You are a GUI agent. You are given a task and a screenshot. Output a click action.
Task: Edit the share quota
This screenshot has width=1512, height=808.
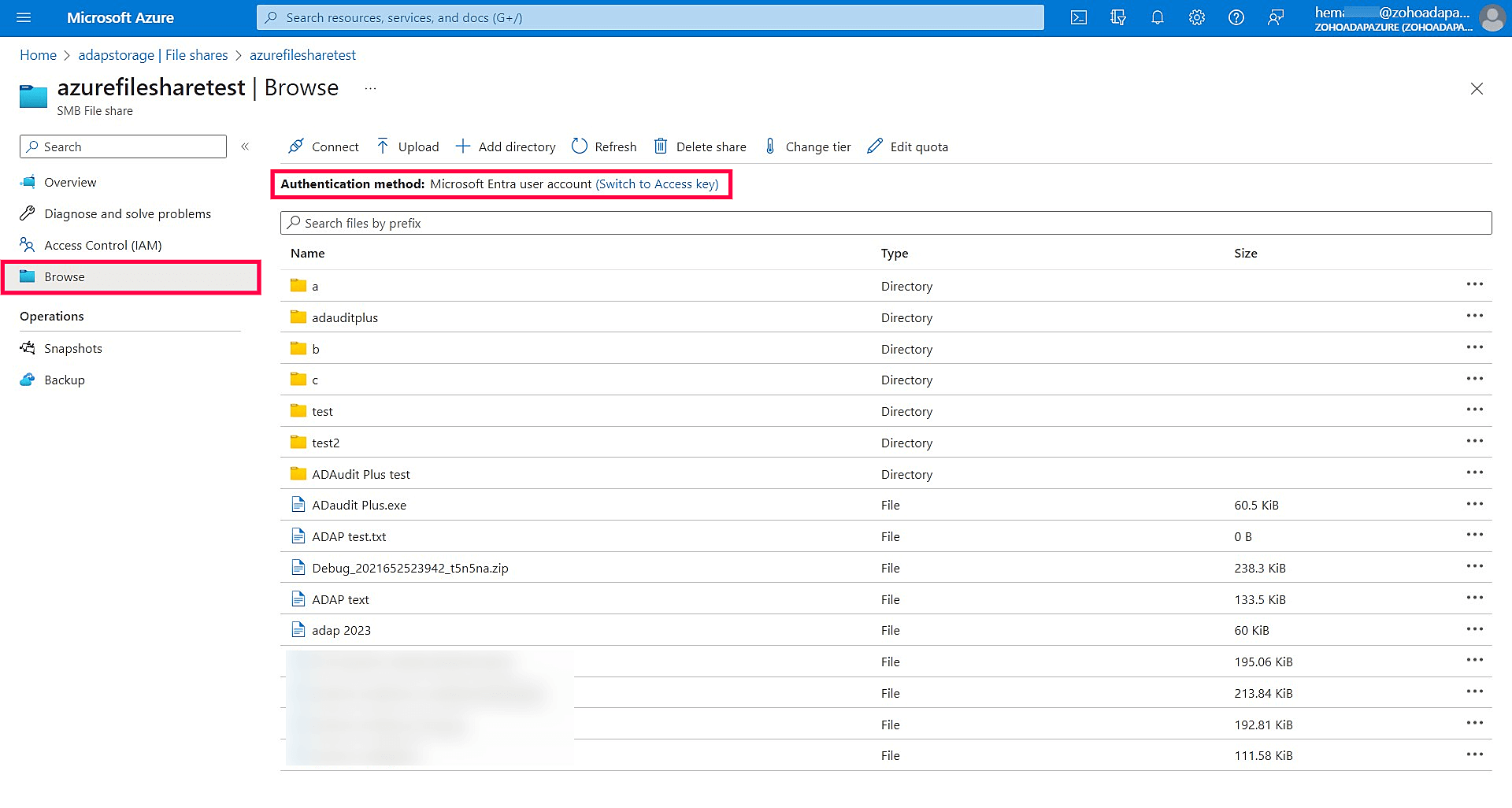(906, 146)
